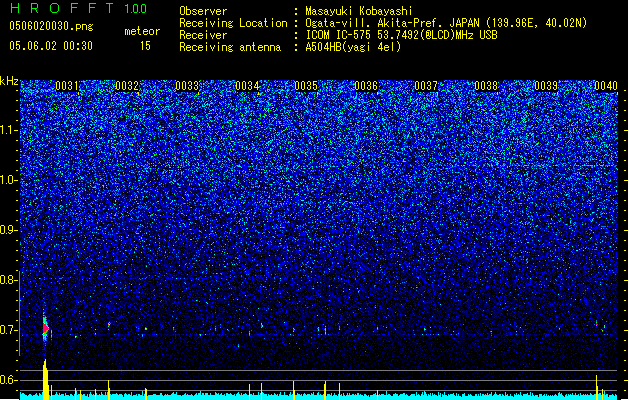The image size is (629, 400).
Task: Click the 0035 time marker
Action: (x=306, y=86)
